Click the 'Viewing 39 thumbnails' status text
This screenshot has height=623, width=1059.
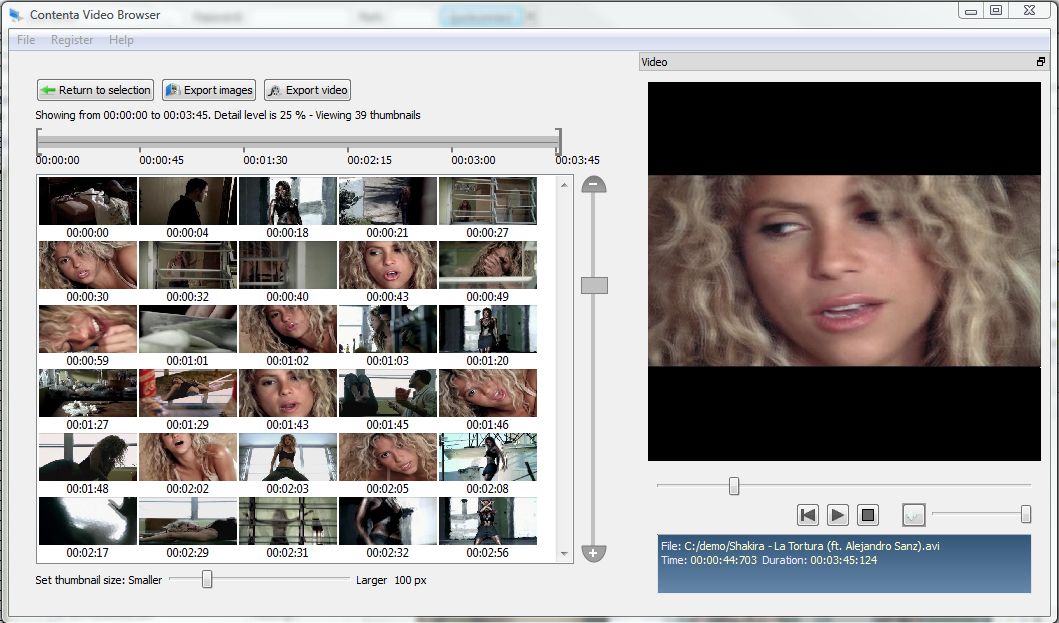point(368,115)
